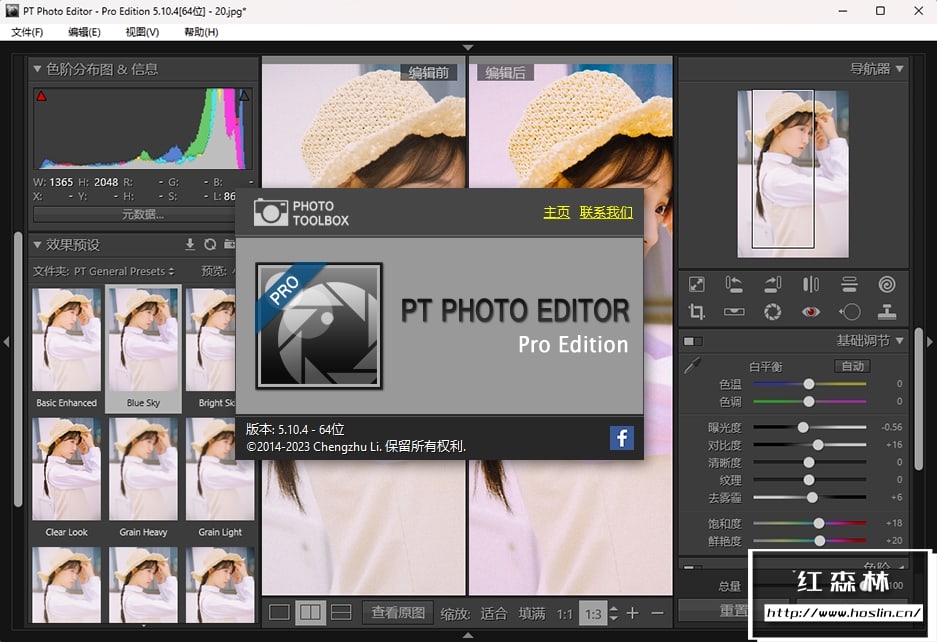Click the rotate left icon
Viewport: 937px width, 642px height.
(734, 285)
